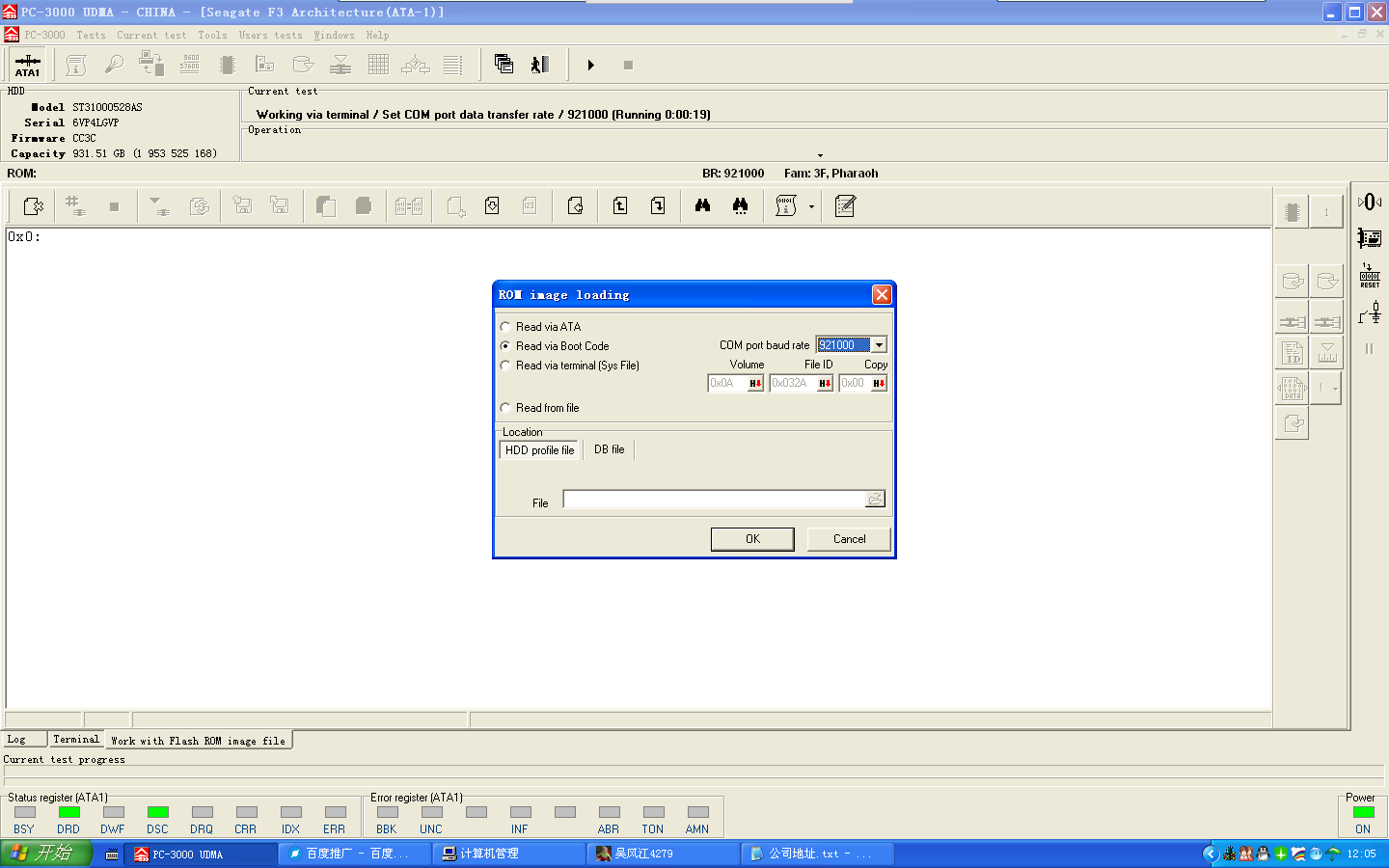Click the 9600/57600 baud rate icon
Viewport: 1389px width, 868px height.
(190, 65)
